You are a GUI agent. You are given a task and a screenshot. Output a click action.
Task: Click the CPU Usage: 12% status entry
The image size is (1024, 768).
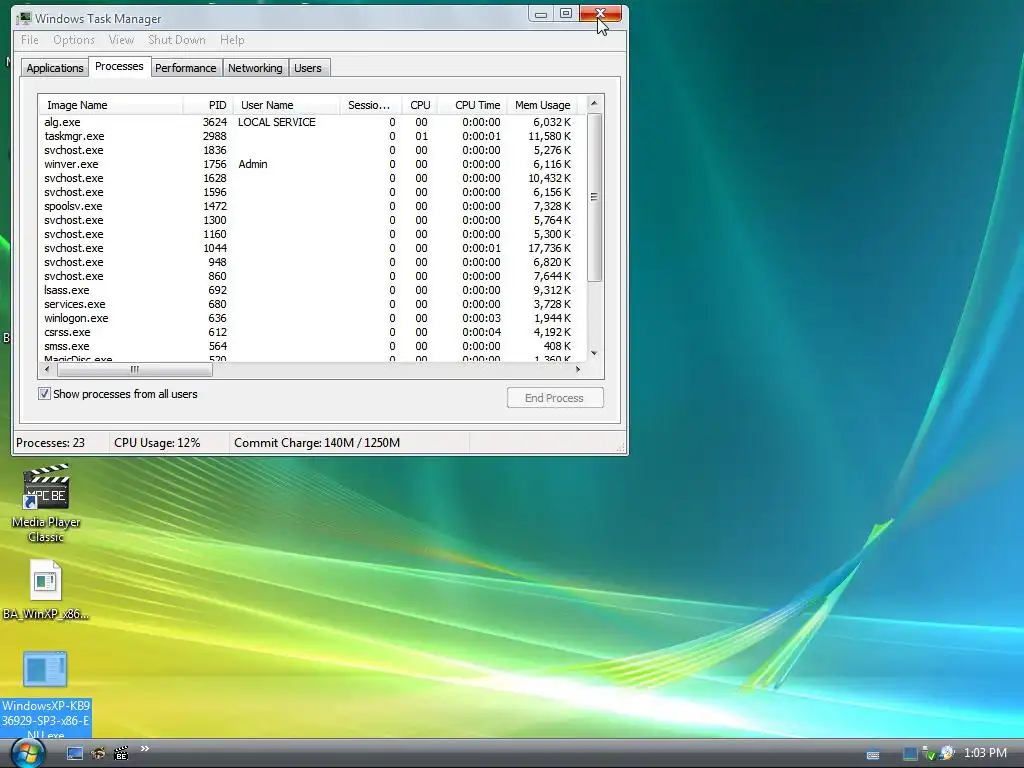[x=157, y=443]
